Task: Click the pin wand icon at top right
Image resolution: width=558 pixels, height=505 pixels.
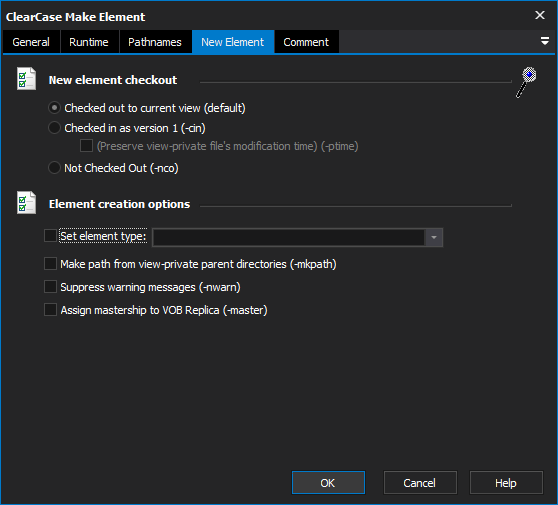Action: [x=526, y=82]
